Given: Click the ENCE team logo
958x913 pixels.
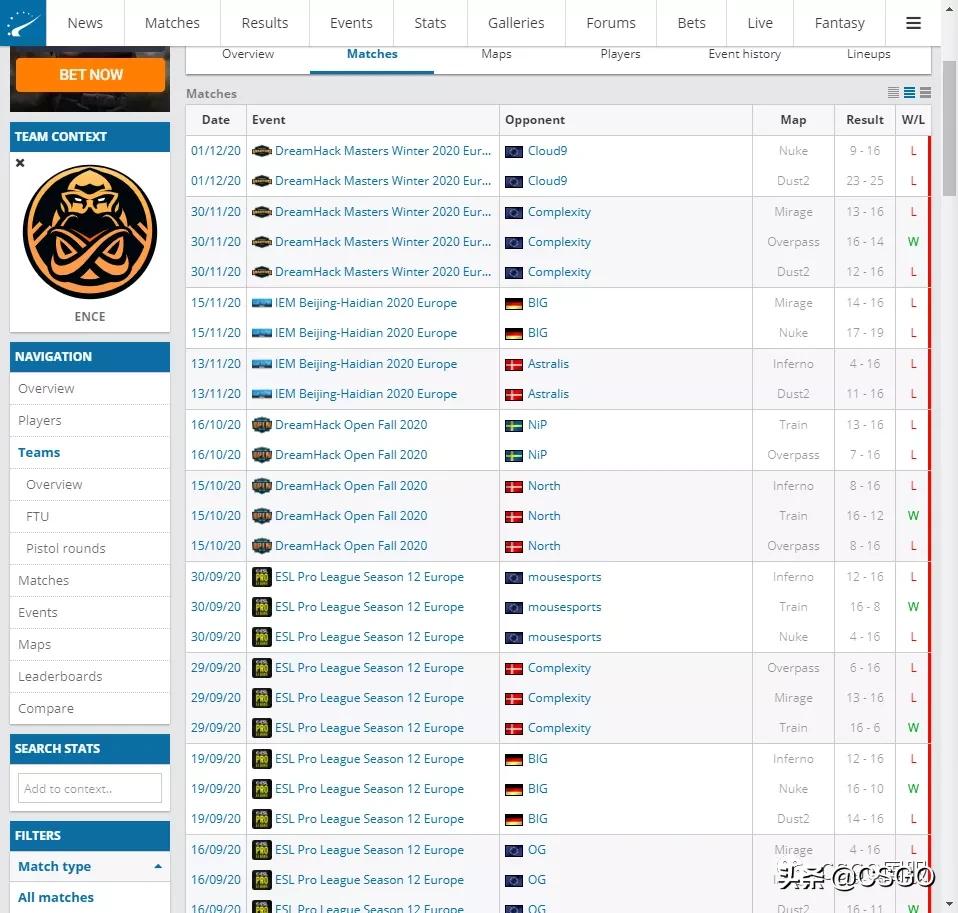Looking at the screenshot, I should pos(89,231).
